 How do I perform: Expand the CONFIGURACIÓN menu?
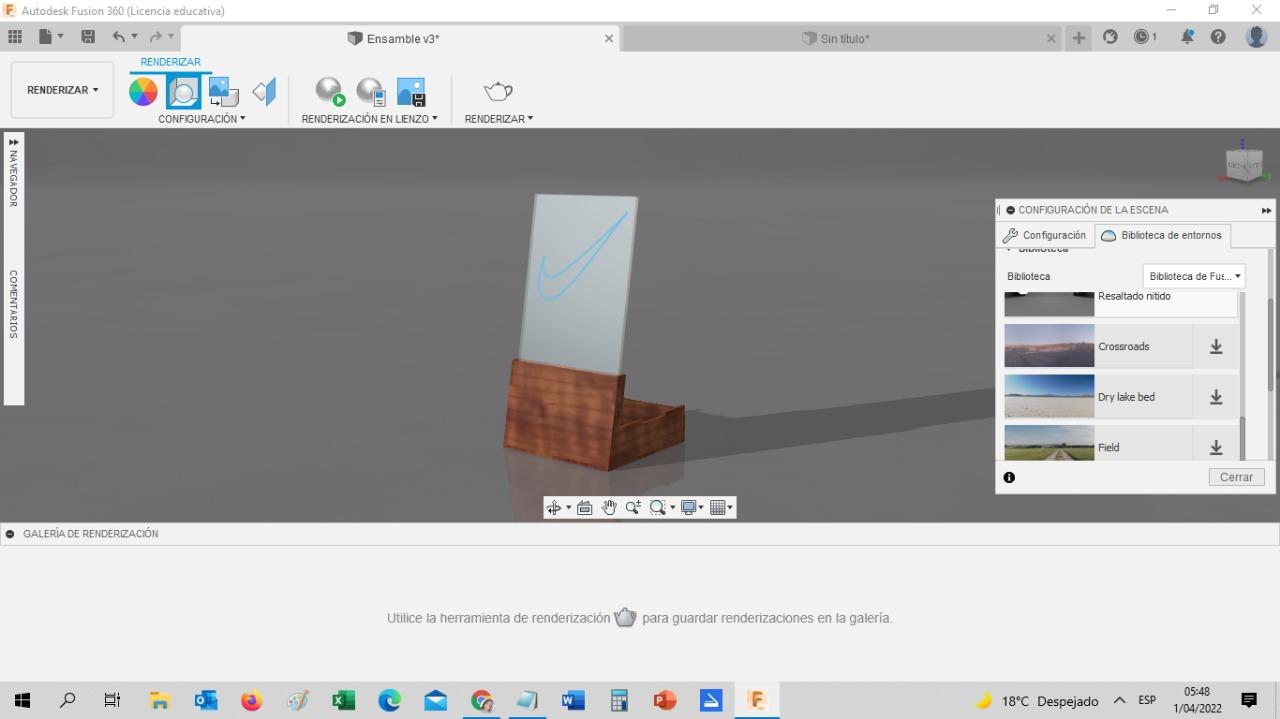(202, 119)
